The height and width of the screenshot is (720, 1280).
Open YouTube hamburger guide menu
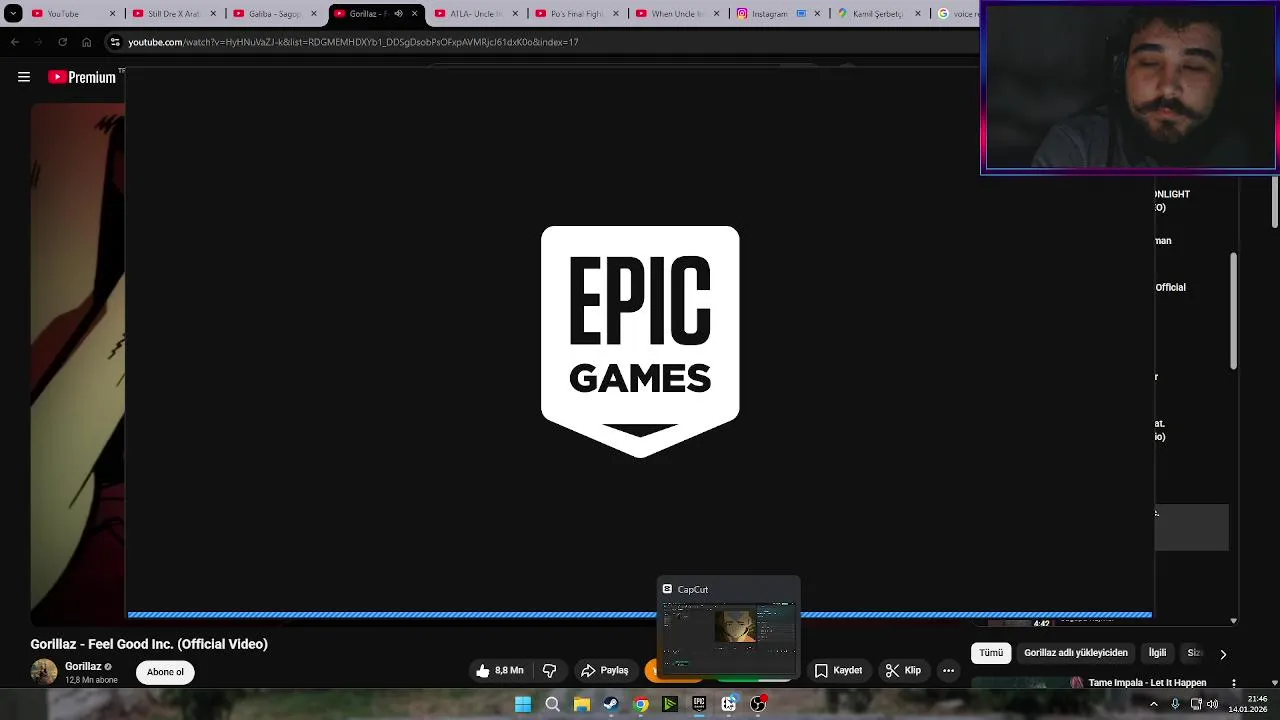(24, 77)
